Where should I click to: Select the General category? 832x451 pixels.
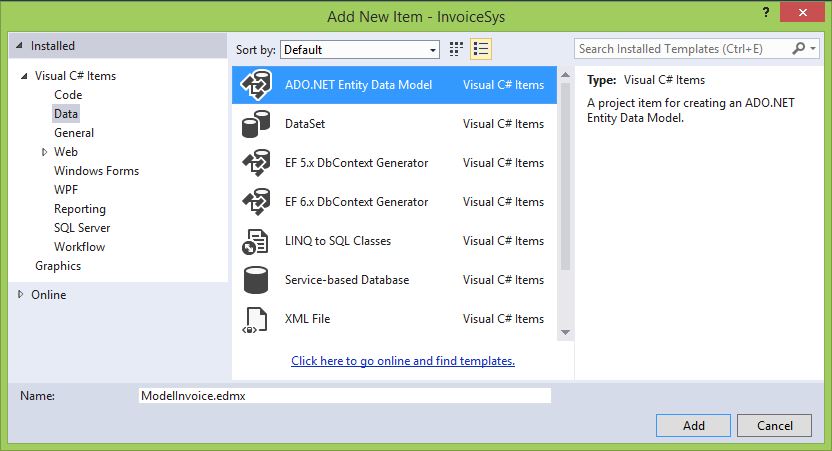pos(74,133)
